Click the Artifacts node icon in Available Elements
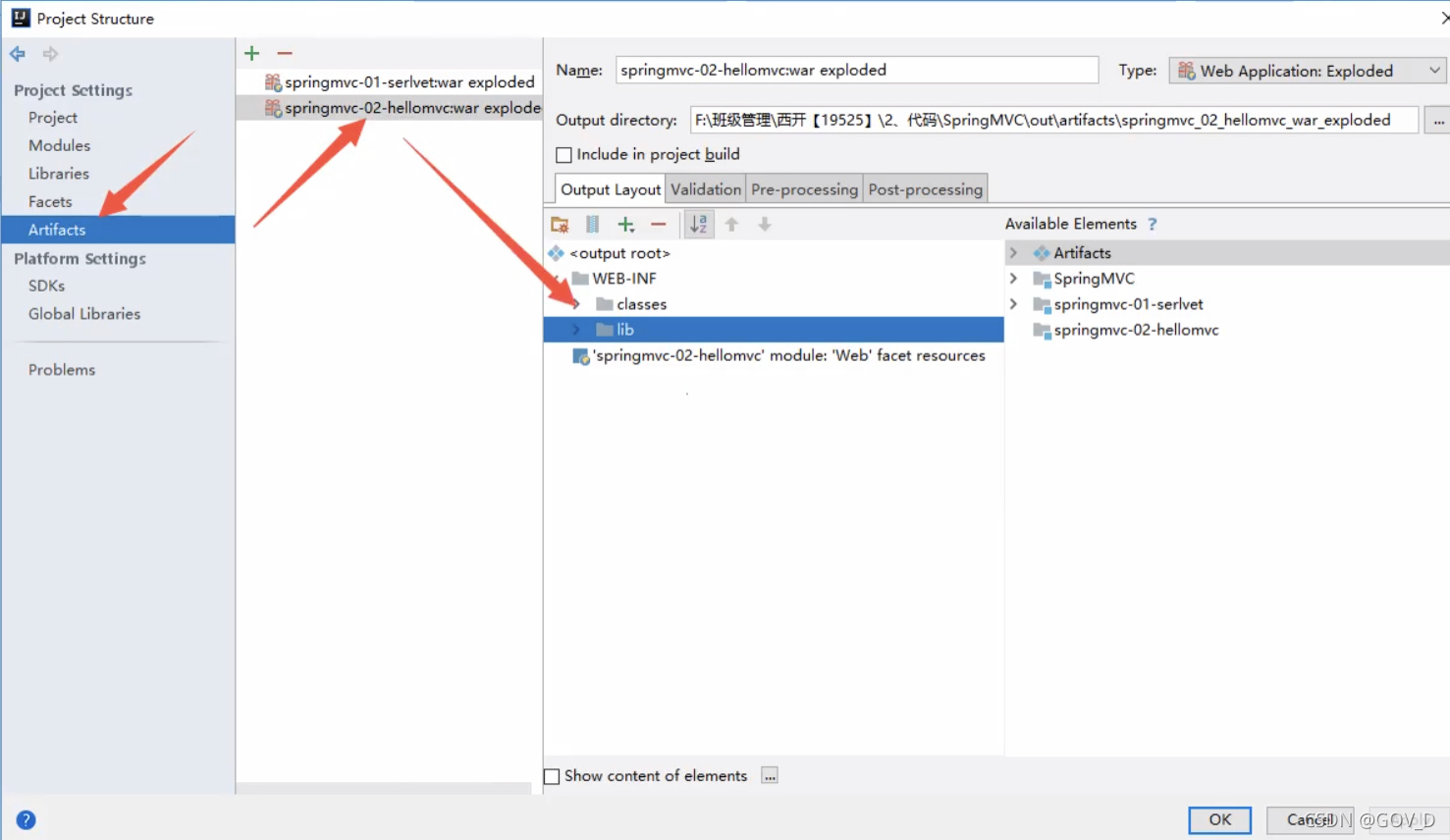 [x=1042, y=253]
